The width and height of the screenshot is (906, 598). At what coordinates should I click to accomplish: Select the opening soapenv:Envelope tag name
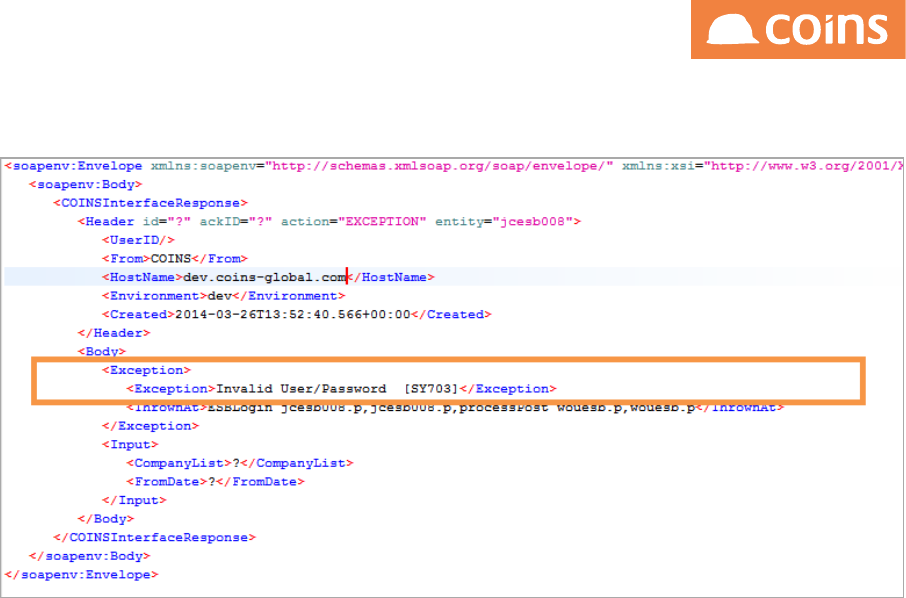coord(77,166)
